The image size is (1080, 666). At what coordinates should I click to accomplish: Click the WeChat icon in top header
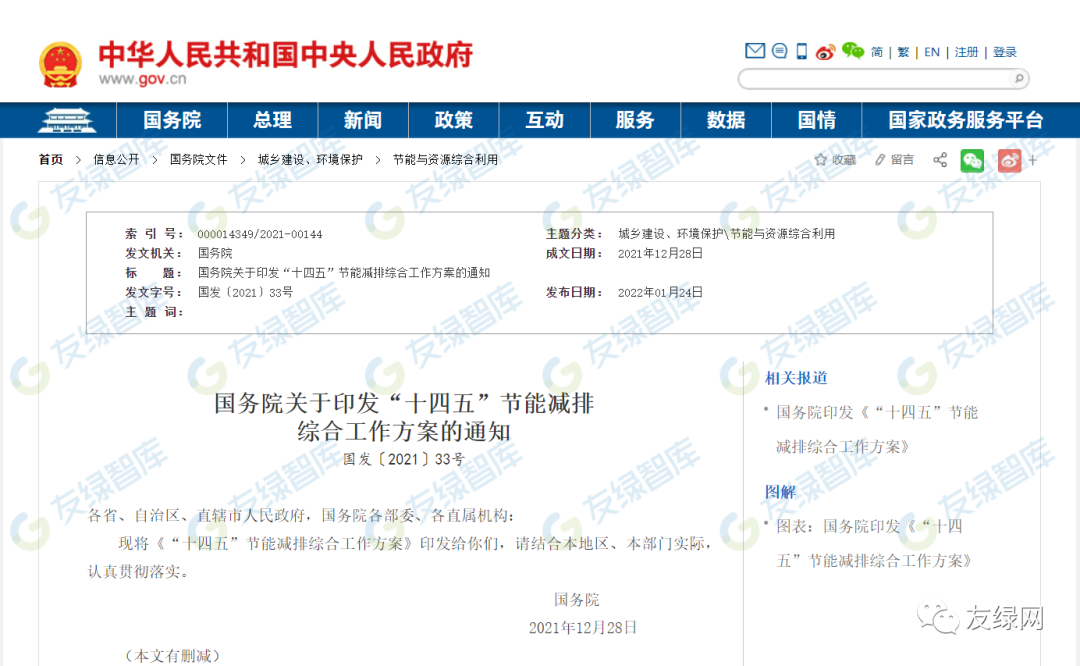[x=852, y=51]
